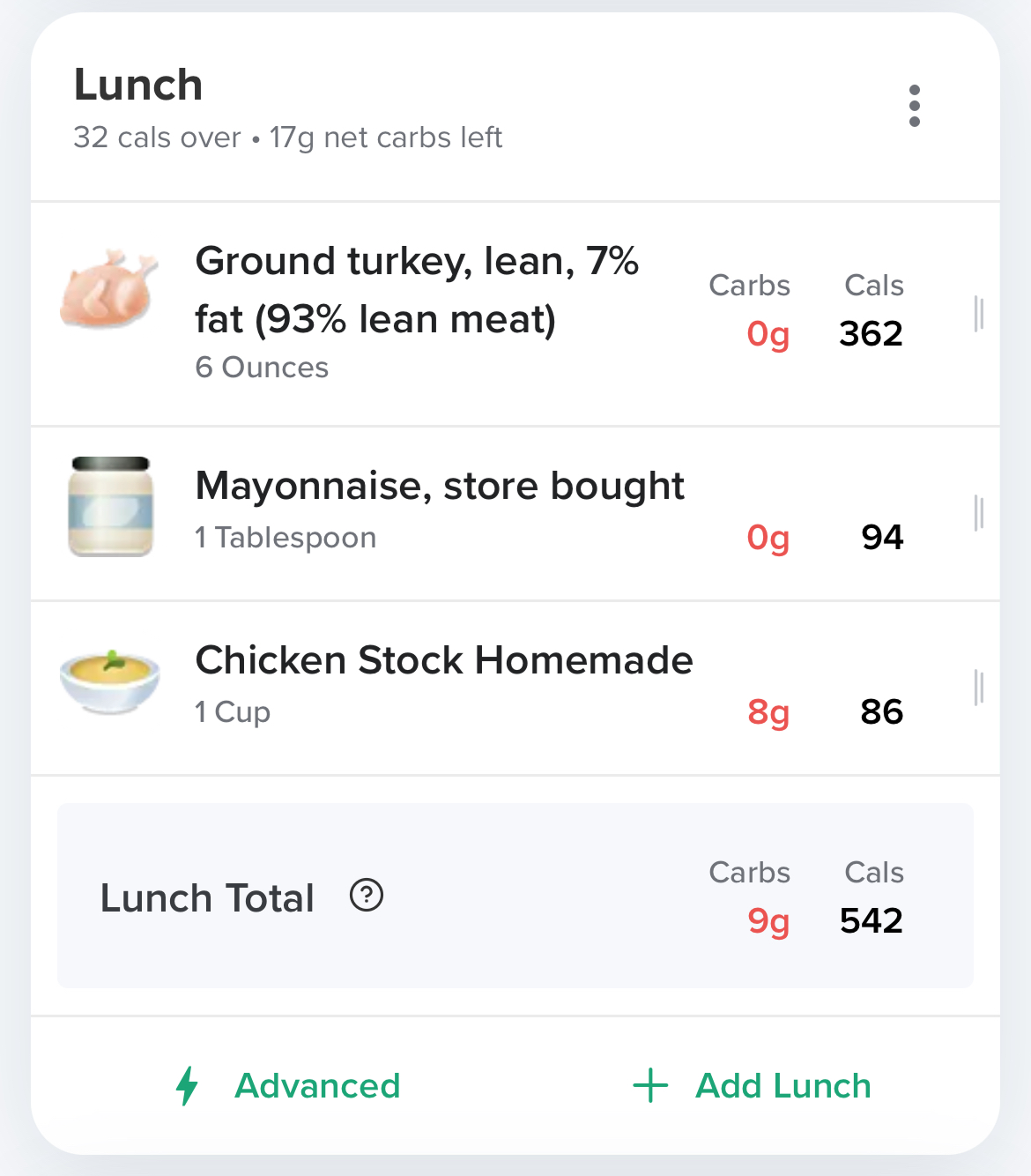Image resolution: width=1031 pixels, height=1176 pixels.
Task: Click the chicken stock row drag handle
Action: pyautogui.click(x=978, y=688)
